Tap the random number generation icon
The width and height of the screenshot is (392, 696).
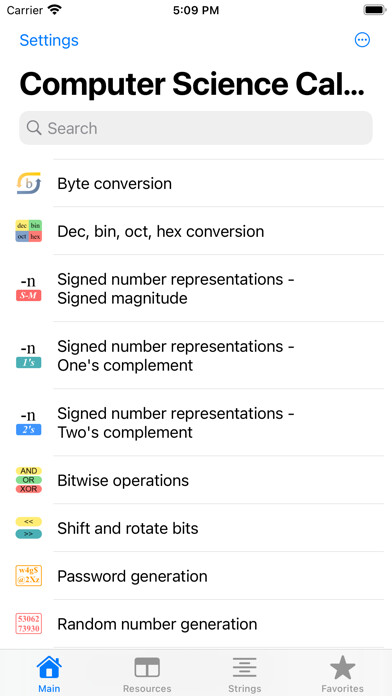(29, 624)
